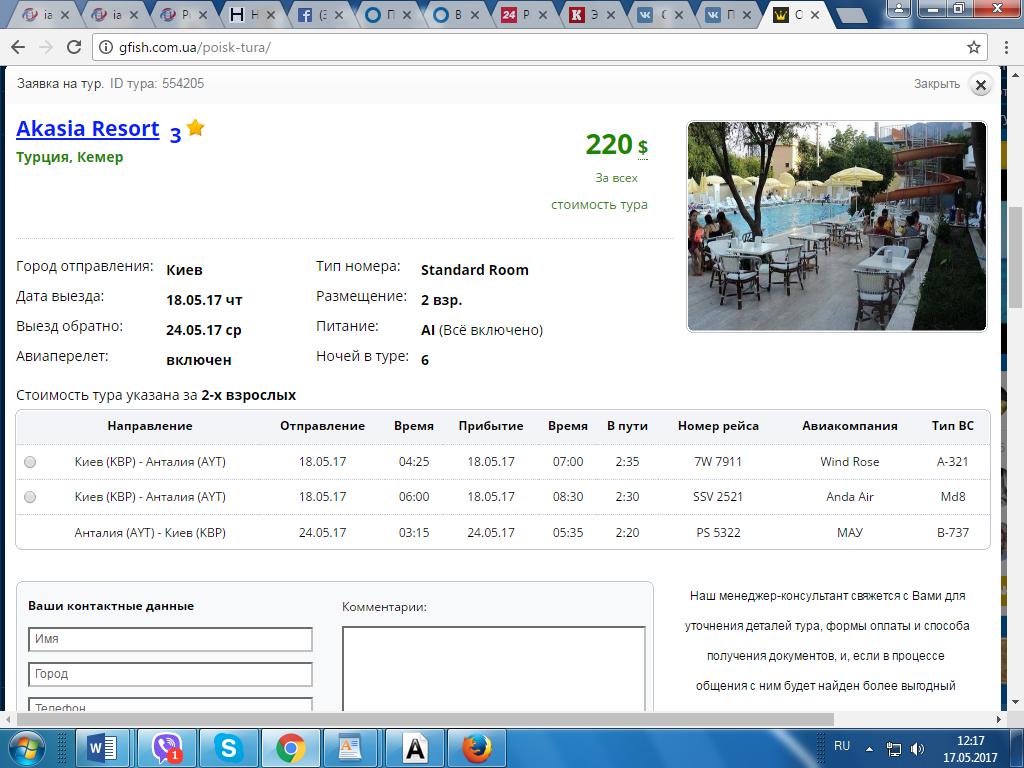Open the Akasia Resort hotel link

pos(88,129)
